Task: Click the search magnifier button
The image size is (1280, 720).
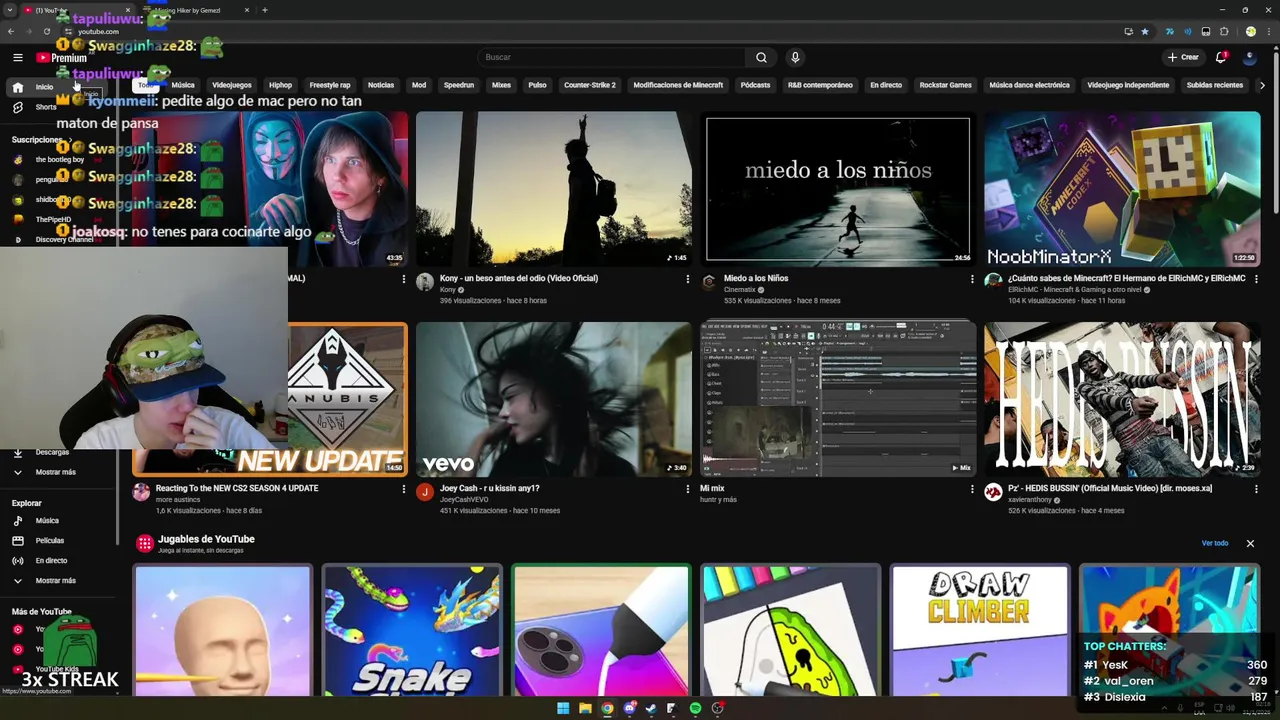Action: (x=761, y=57)
